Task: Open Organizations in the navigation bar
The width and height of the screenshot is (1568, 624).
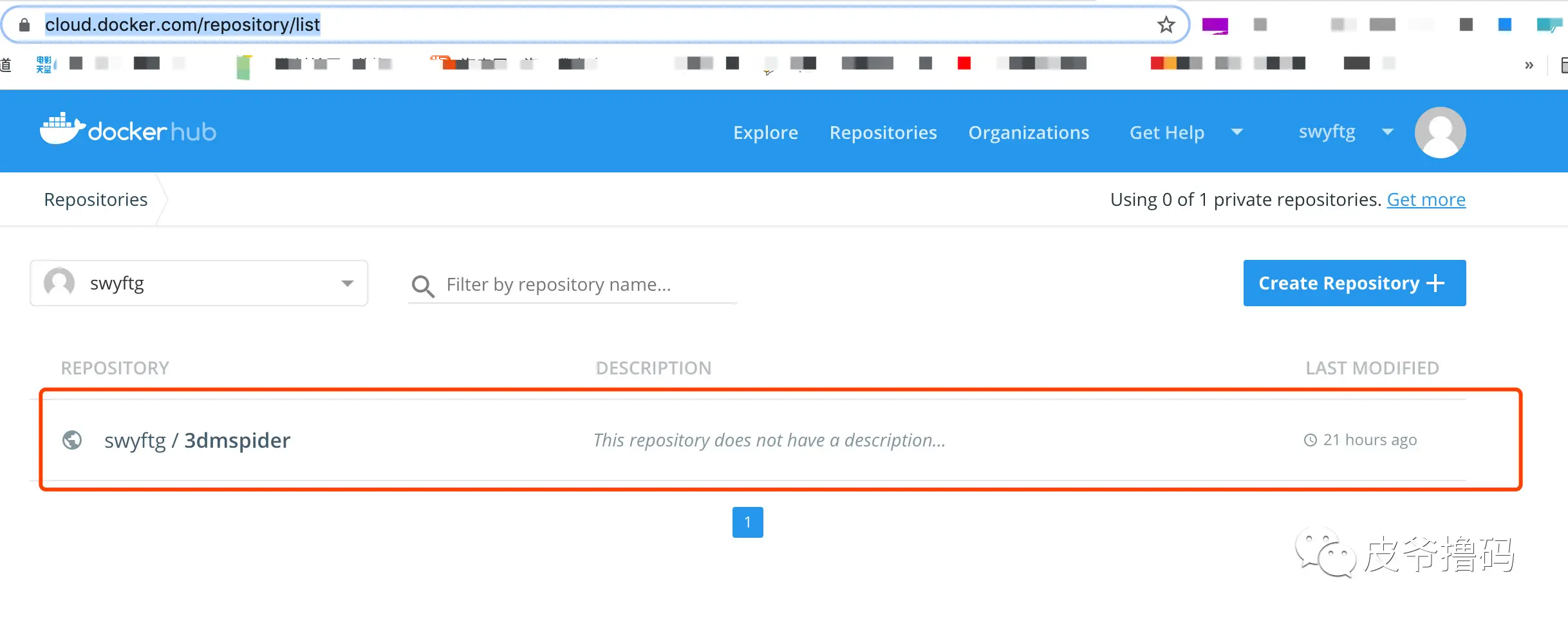Action: click(x=1029, y=133)
